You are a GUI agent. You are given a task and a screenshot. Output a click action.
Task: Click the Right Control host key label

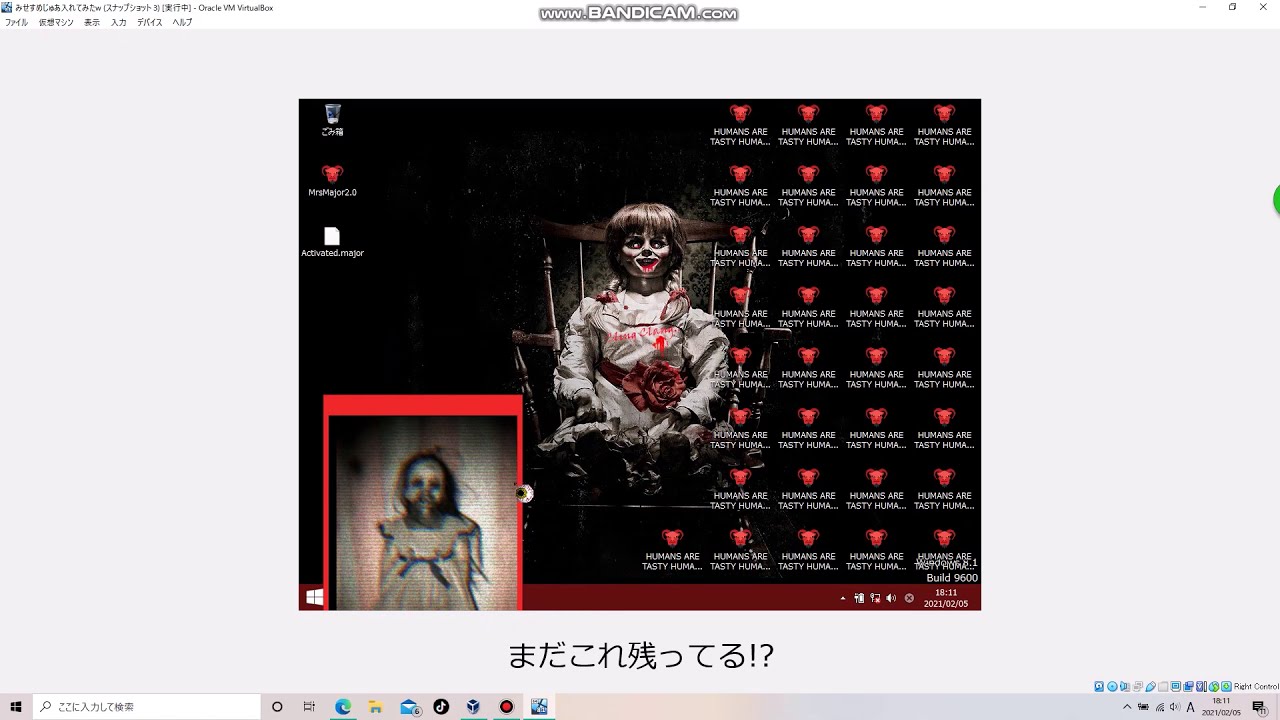click(1256, 686)
